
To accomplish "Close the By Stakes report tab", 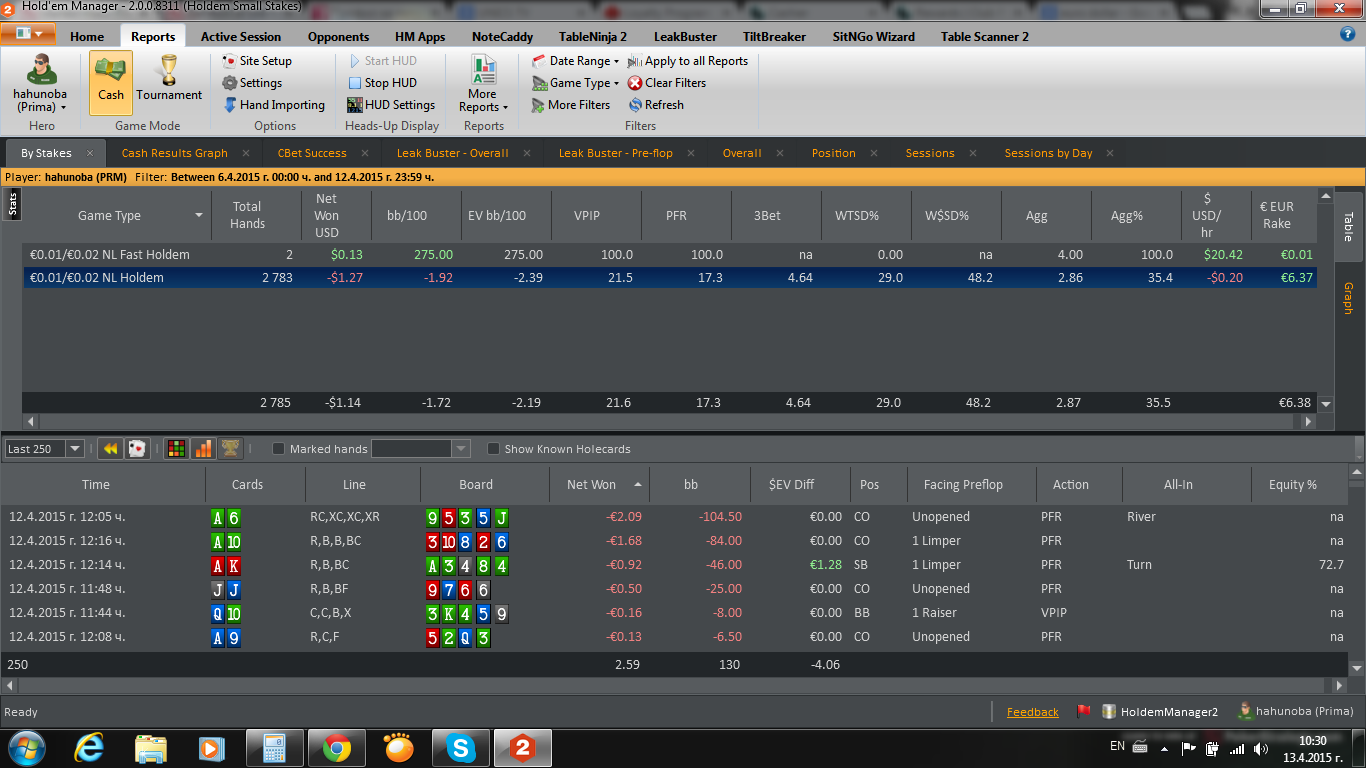I will click(x=89, y=153).
